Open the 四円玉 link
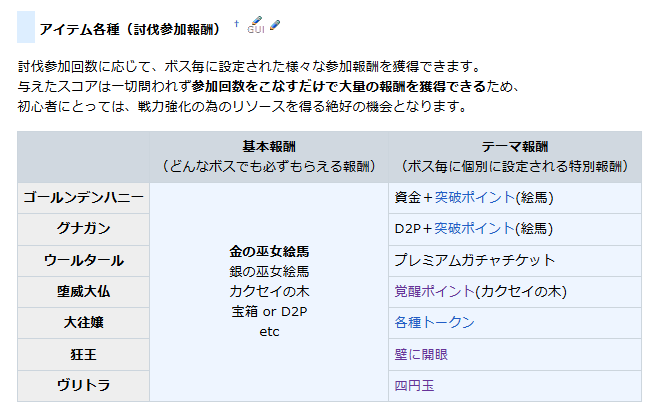Image resolution: width=668 pixels, height=410 pixels. pyautogui.click(x=415, y=385)
